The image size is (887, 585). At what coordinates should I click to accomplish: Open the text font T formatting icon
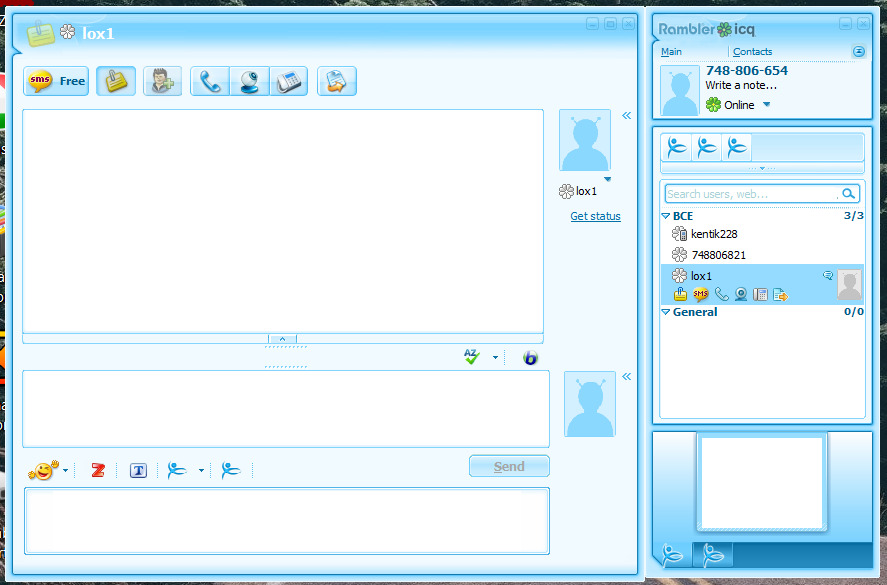pyautogui.click(x=139, y=470)
